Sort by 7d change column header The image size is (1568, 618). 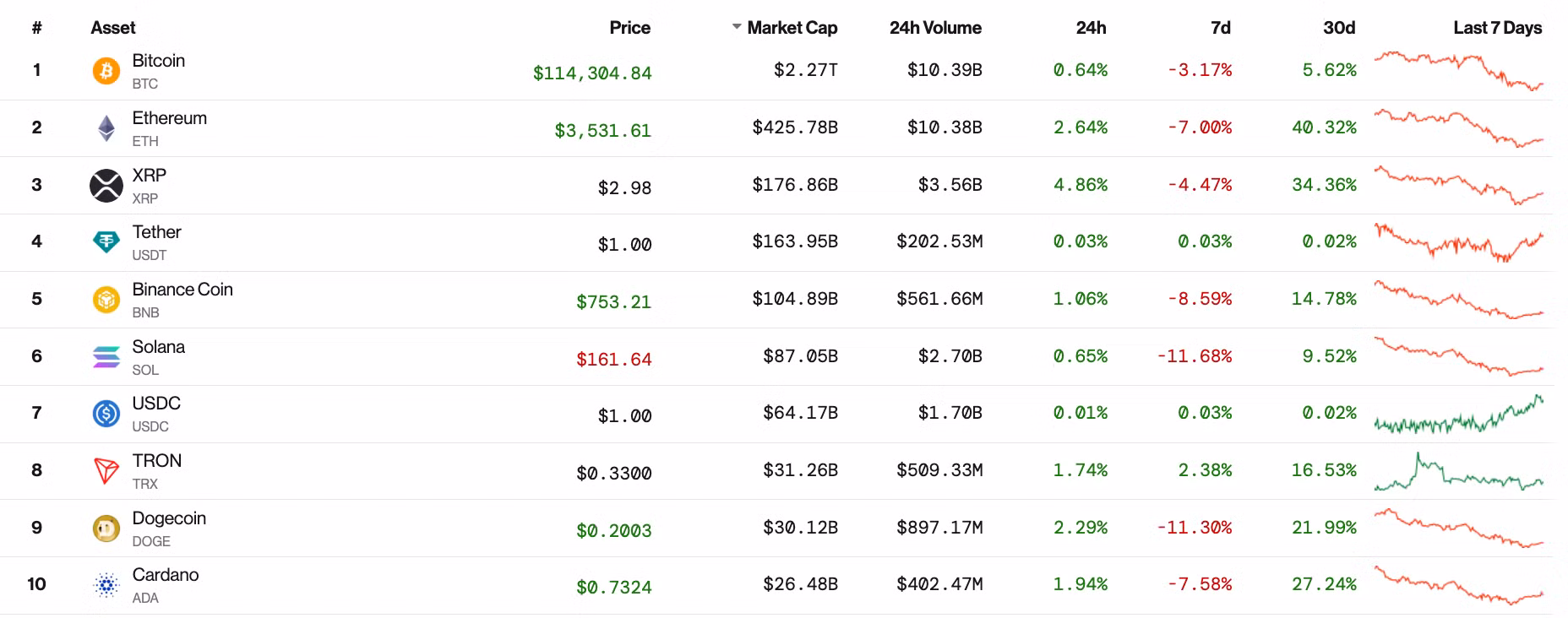(x=1220, y=28)
